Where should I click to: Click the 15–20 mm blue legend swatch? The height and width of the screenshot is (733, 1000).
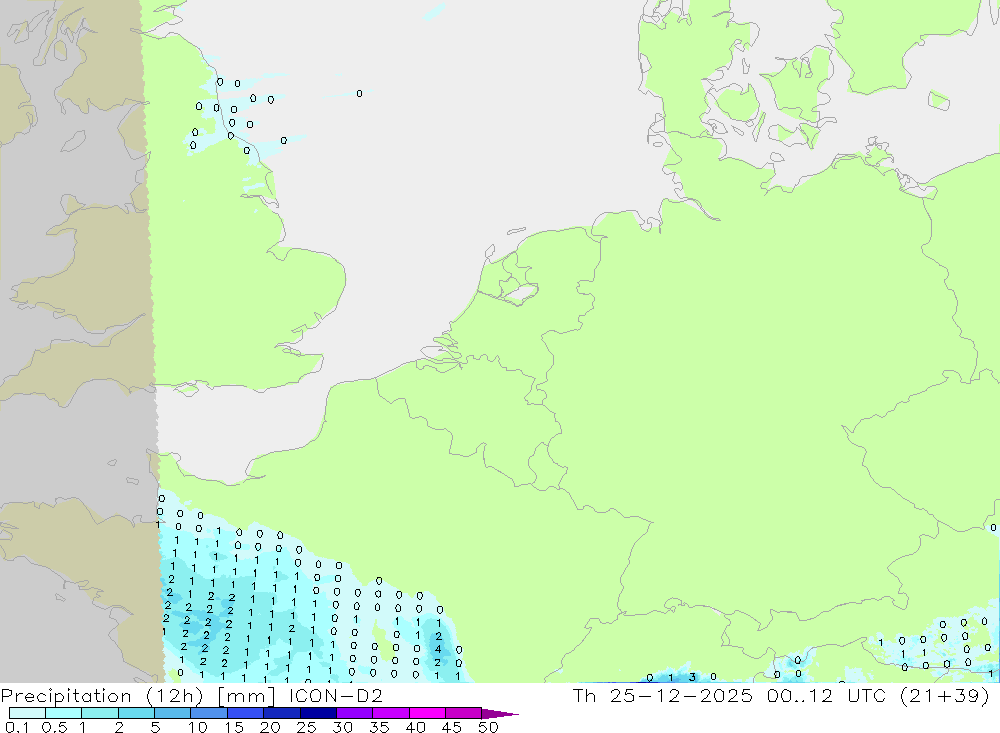245,713
